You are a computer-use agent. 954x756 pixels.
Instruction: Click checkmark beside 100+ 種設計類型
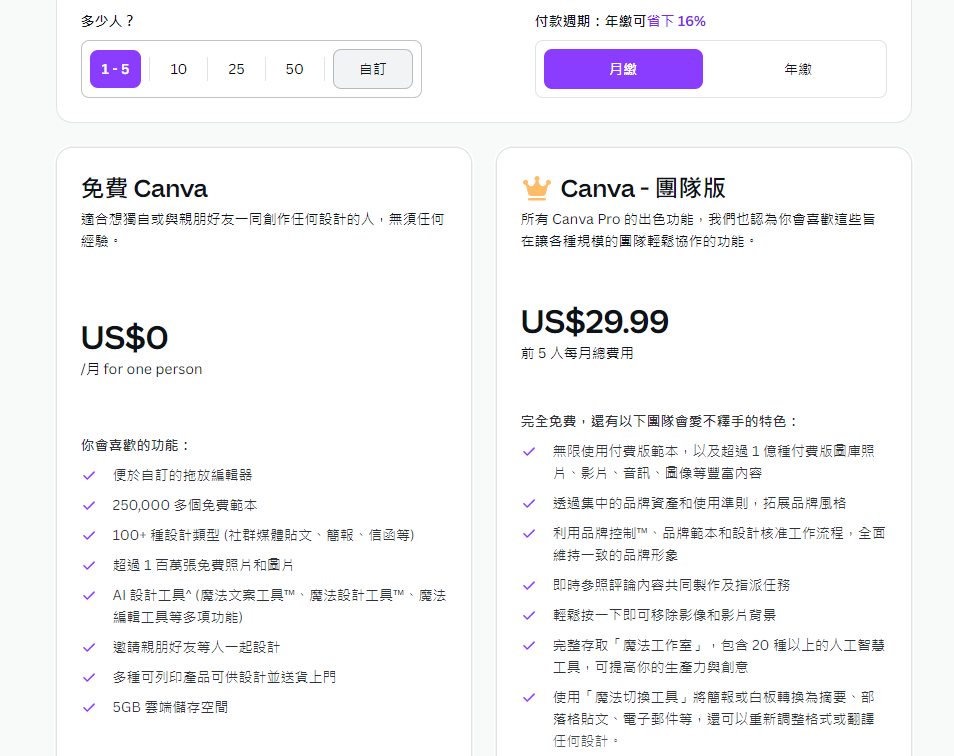pyautogui.click(x=89, y=535)
